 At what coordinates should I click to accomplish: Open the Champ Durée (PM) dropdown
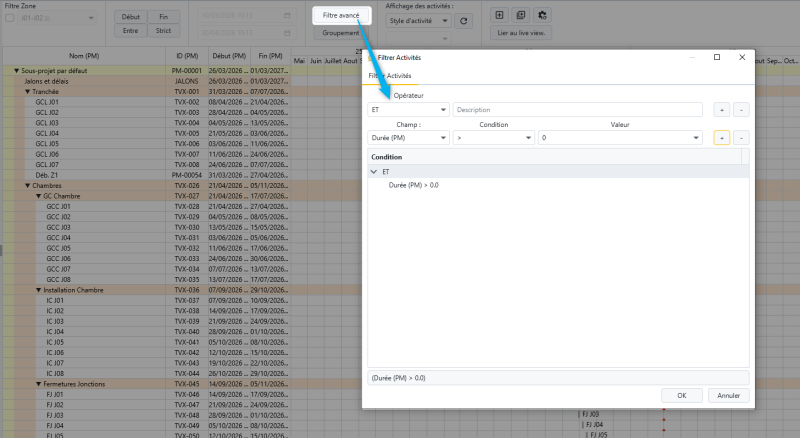pos(408,138)
